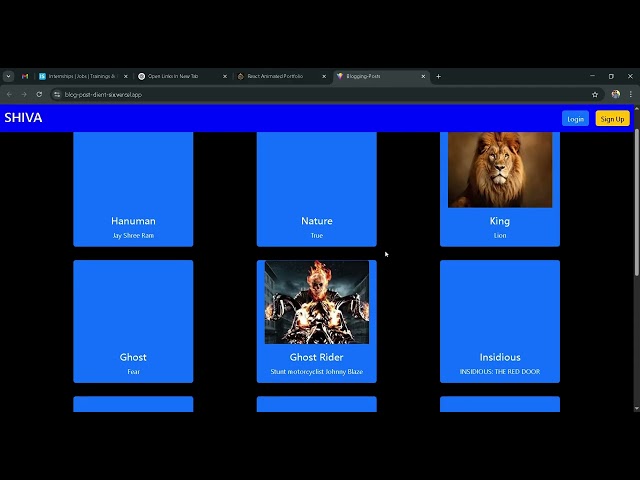View site information icon in address bar
The width and height of the screenshot is (640, 480).
(57, 95)
